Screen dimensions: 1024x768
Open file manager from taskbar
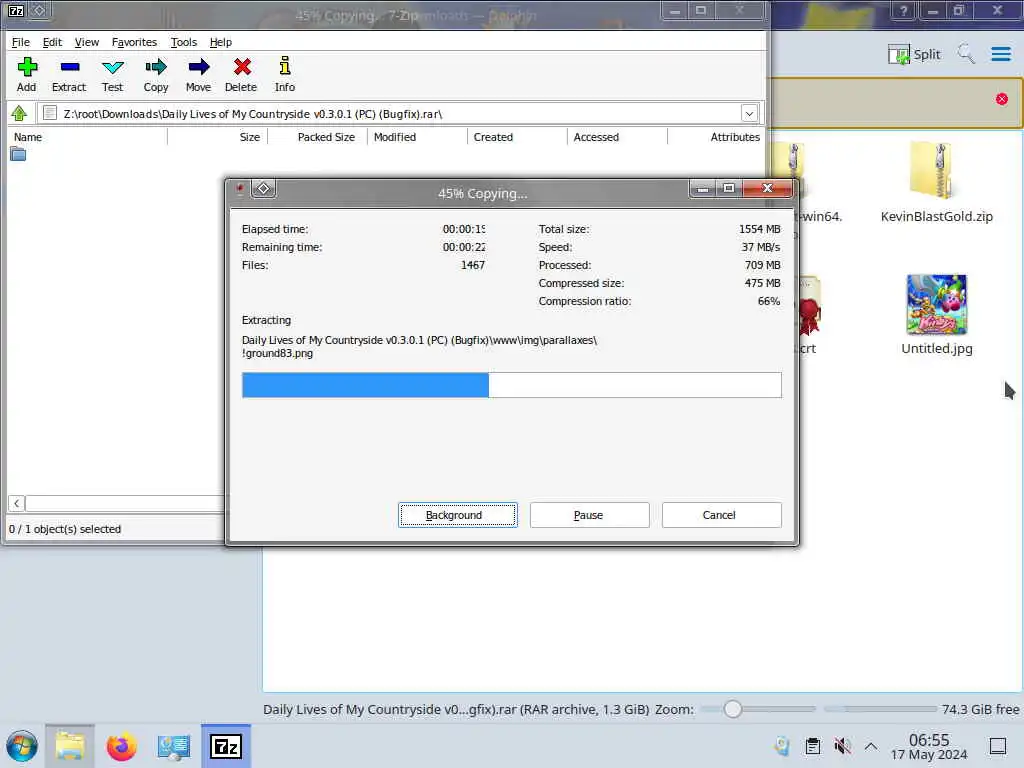(70, 746)
